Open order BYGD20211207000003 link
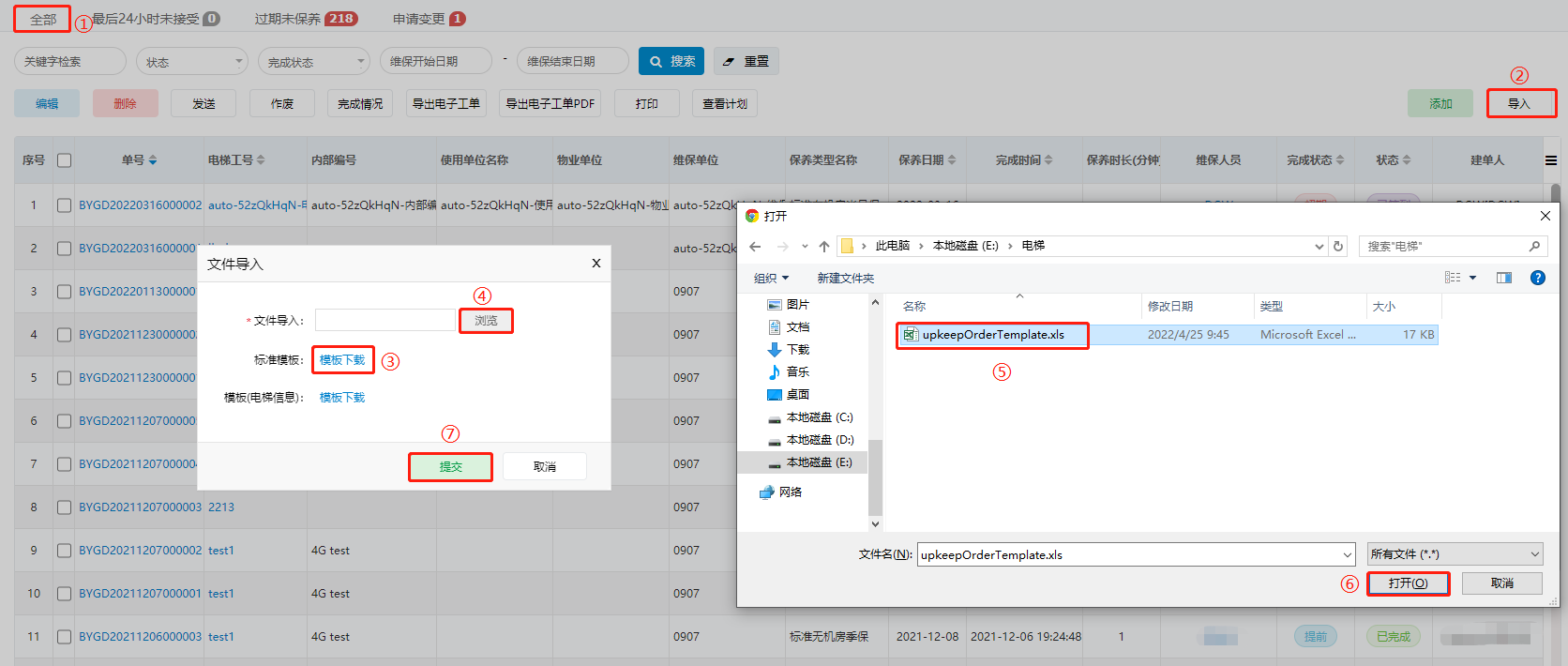1568x666 pixels. [140, 507]
